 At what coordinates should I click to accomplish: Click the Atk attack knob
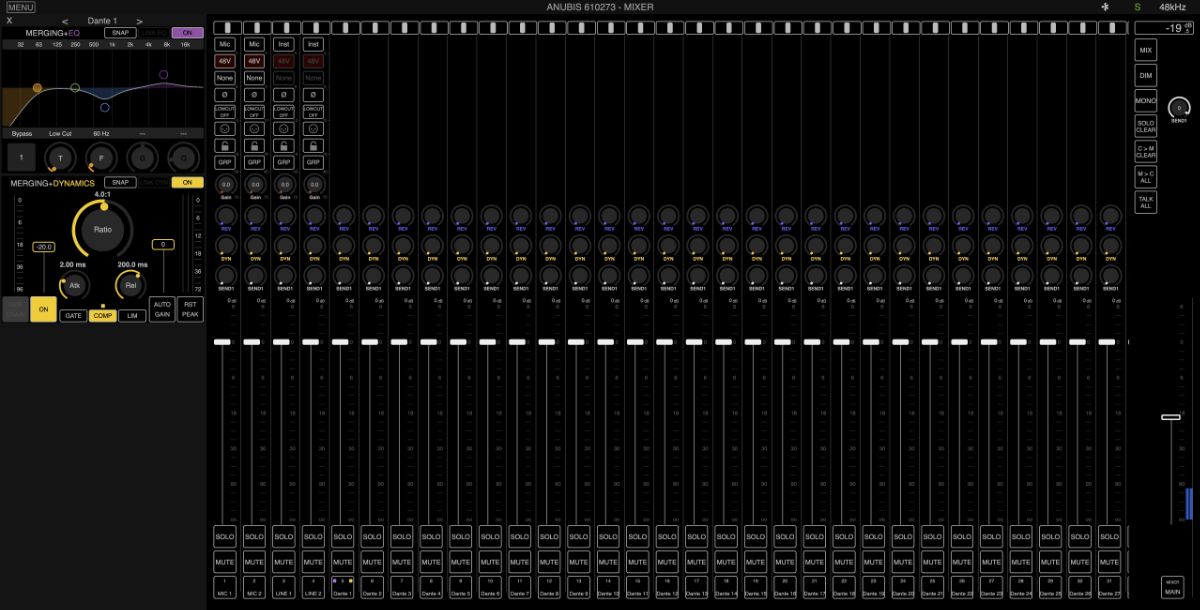(x=73, y=285)
